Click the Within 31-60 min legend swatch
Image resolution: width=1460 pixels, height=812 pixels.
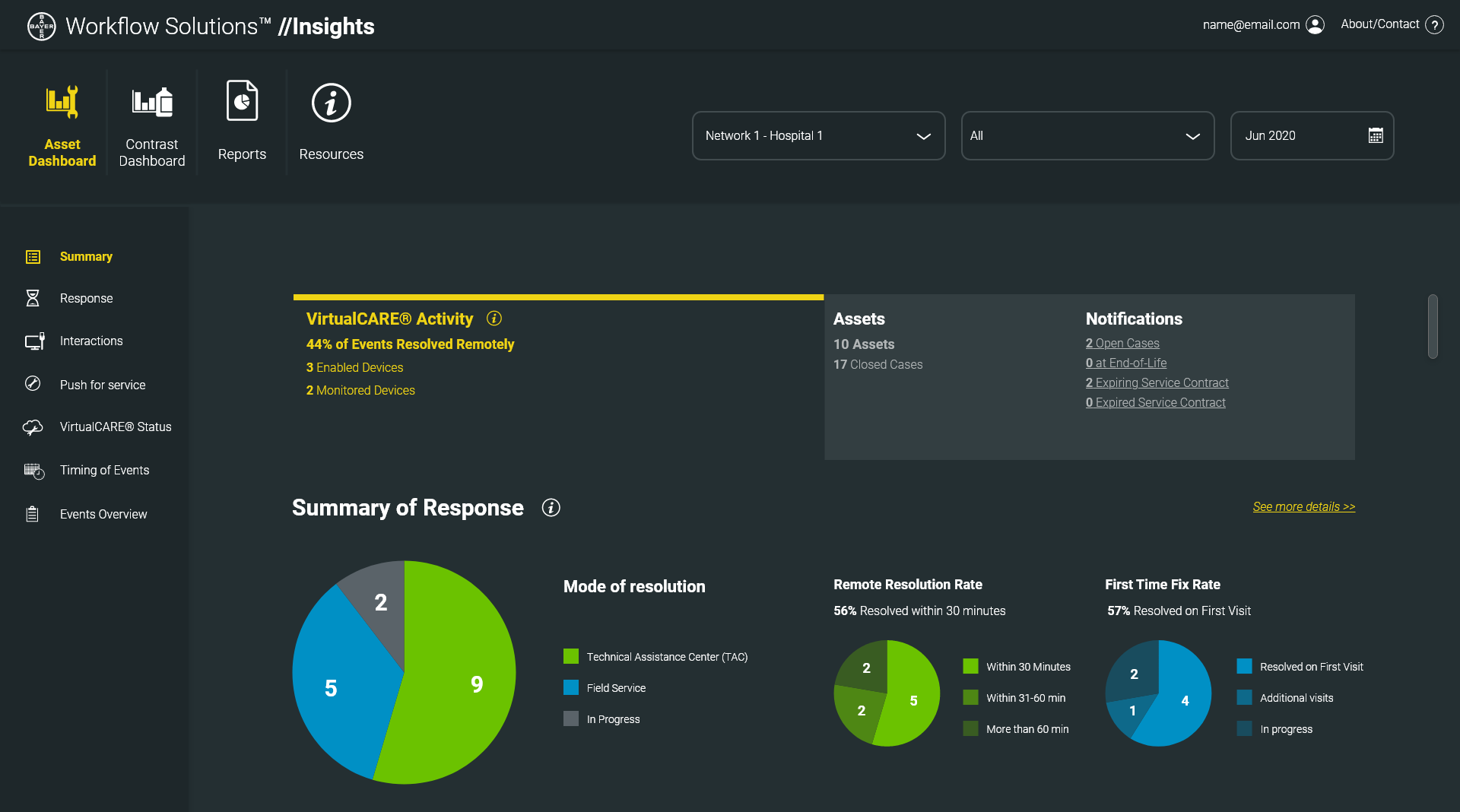coord(970,697)
